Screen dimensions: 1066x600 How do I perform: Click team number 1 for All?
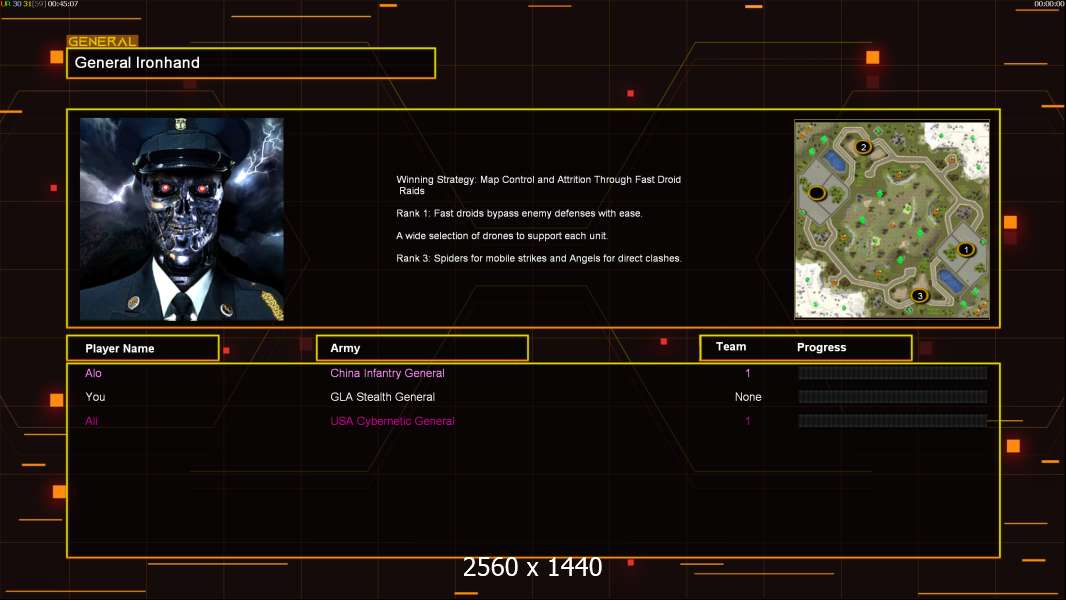tap(748, 421)
